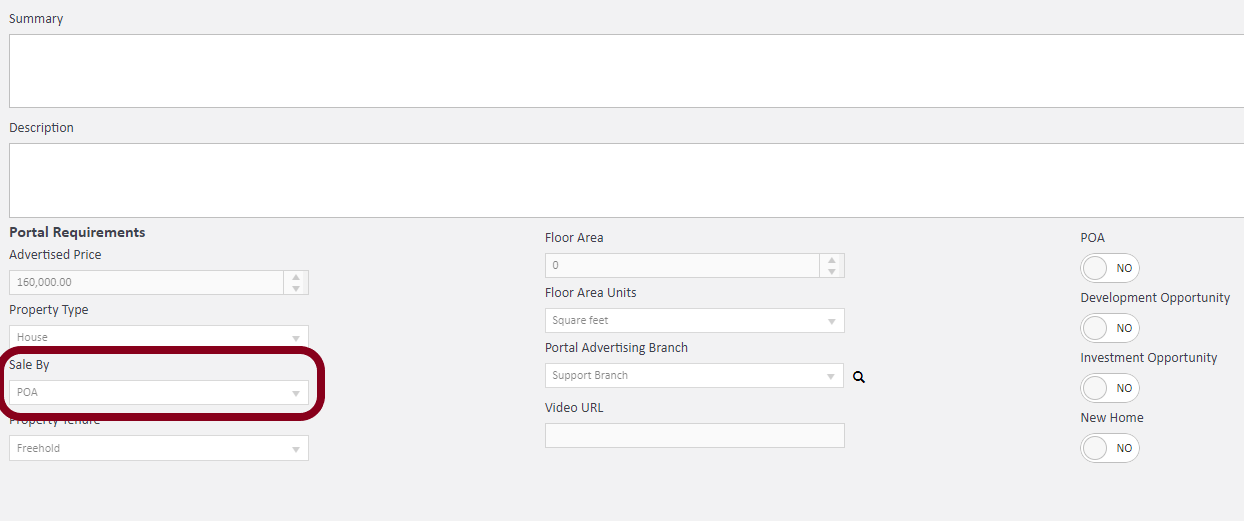Open the Property Tenure Freehold dropdown

click(x=159, y=448)
